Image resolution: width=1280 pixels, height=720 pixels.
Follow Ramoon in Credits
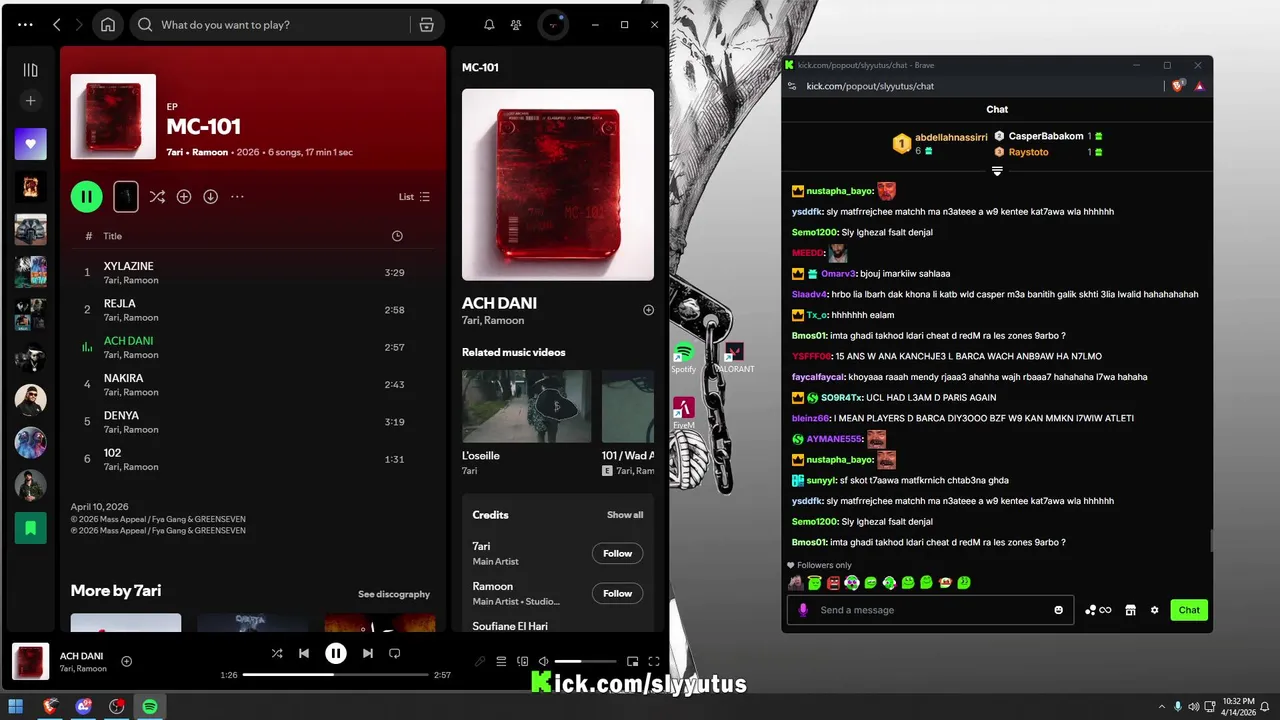pos(617,593)
